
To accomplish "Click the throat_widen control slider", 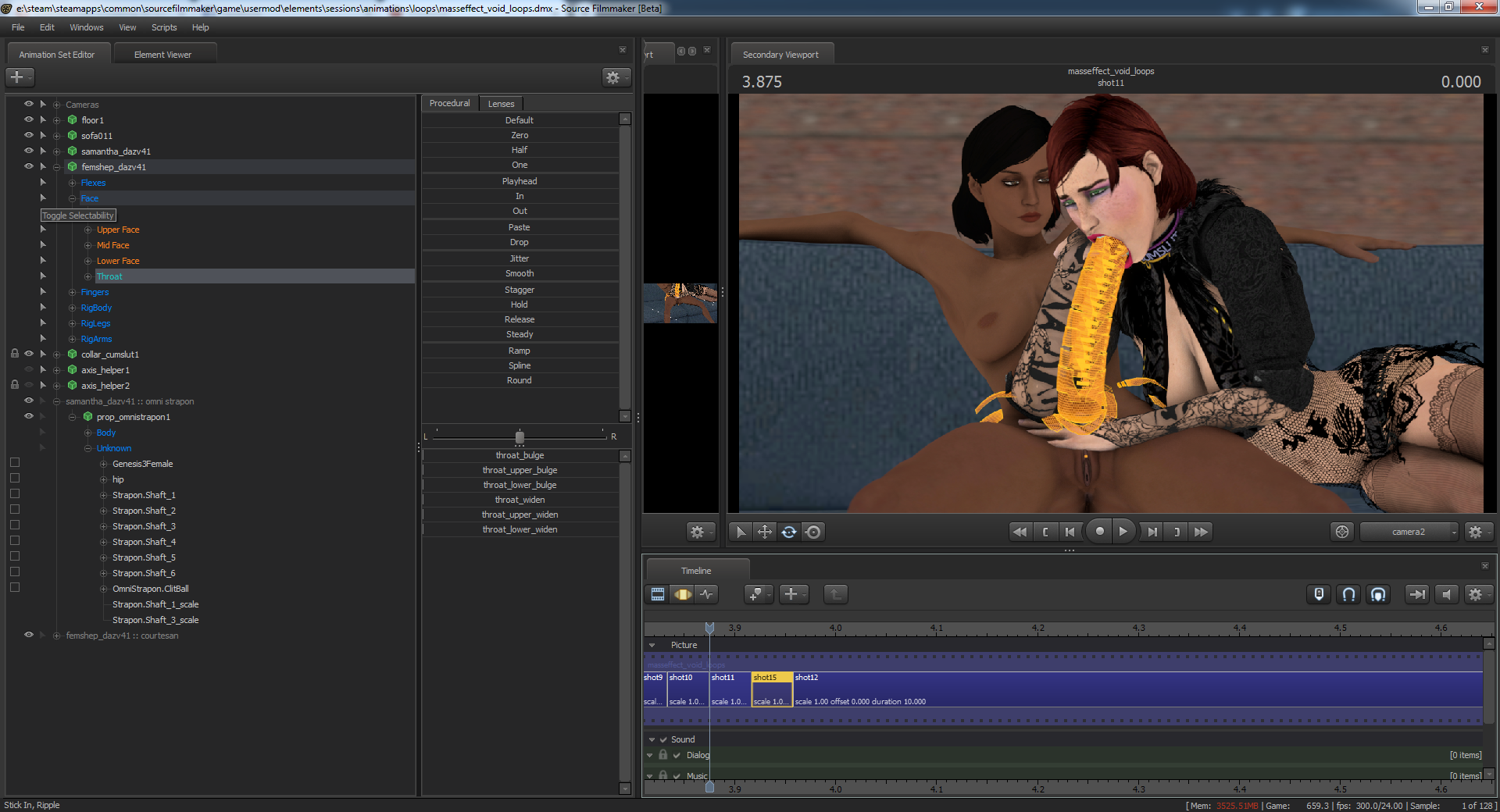I will 520,500.
